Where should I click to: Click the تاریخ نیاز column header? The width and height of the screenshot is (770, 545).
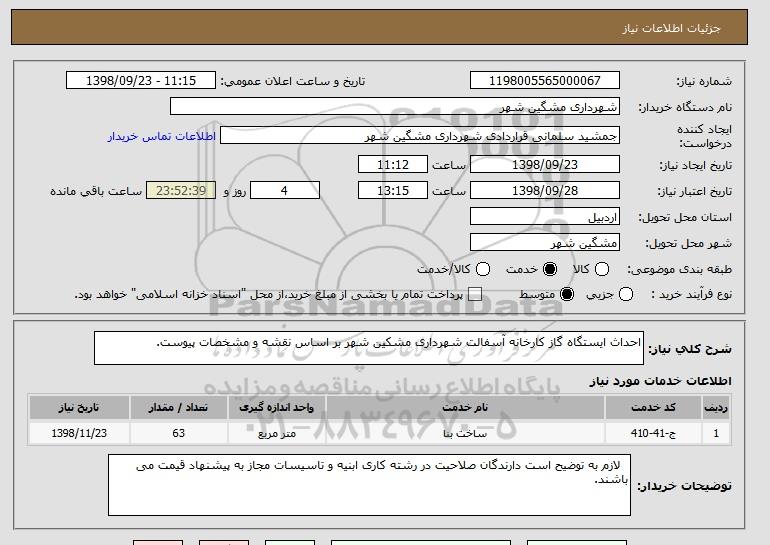79,408
